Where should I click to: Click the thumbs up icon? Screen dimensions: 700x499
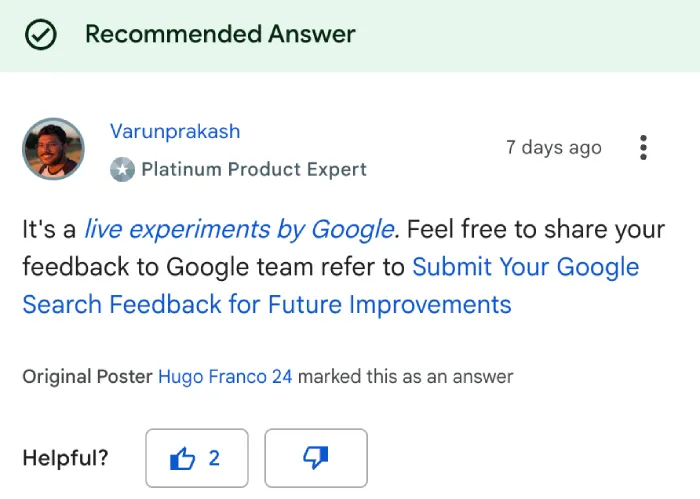pos(182,458)
